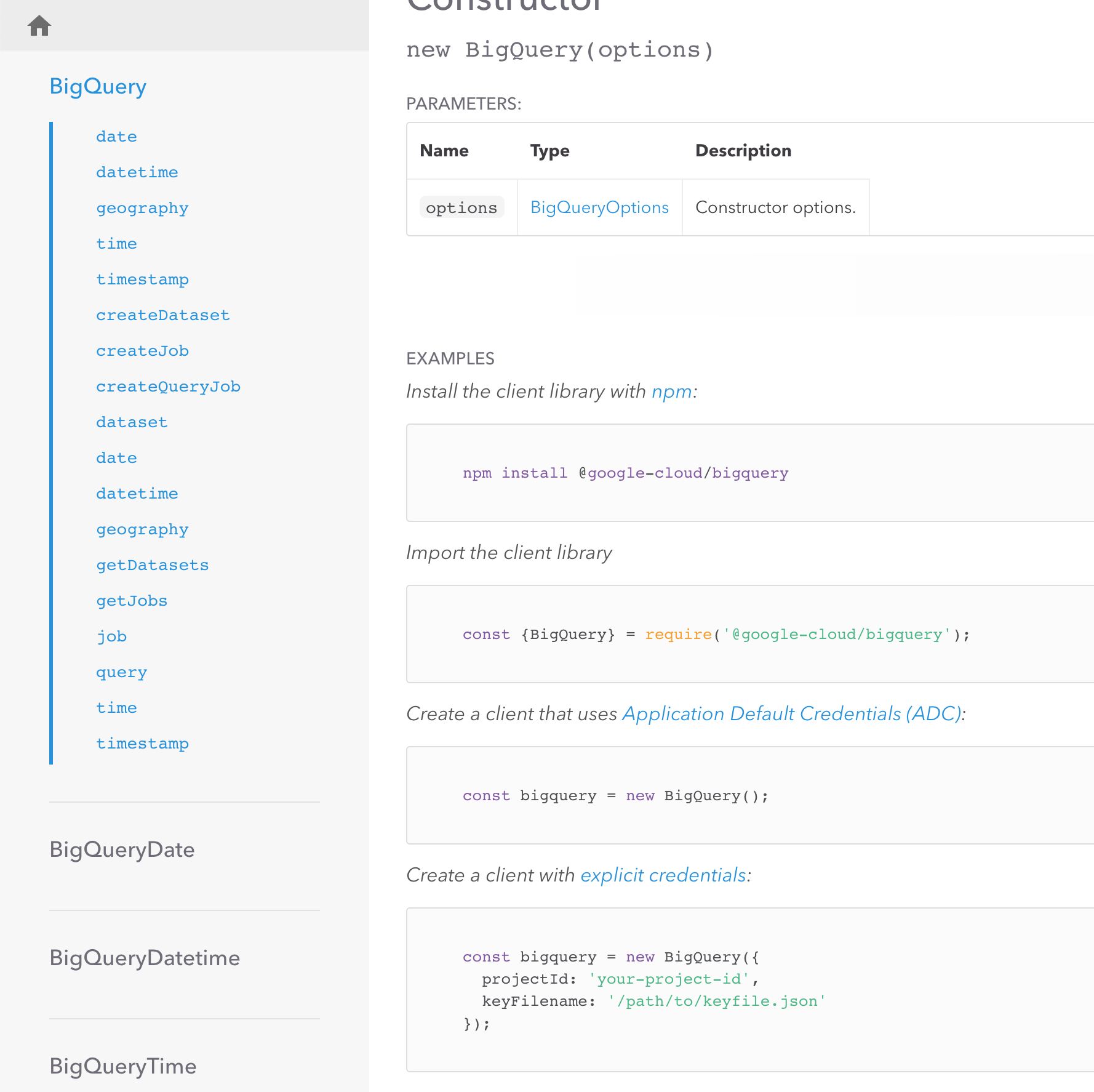The height and width of the screenshot is (1092, 1094).
Task: Go to the query method link
Action: pos(122,672)
